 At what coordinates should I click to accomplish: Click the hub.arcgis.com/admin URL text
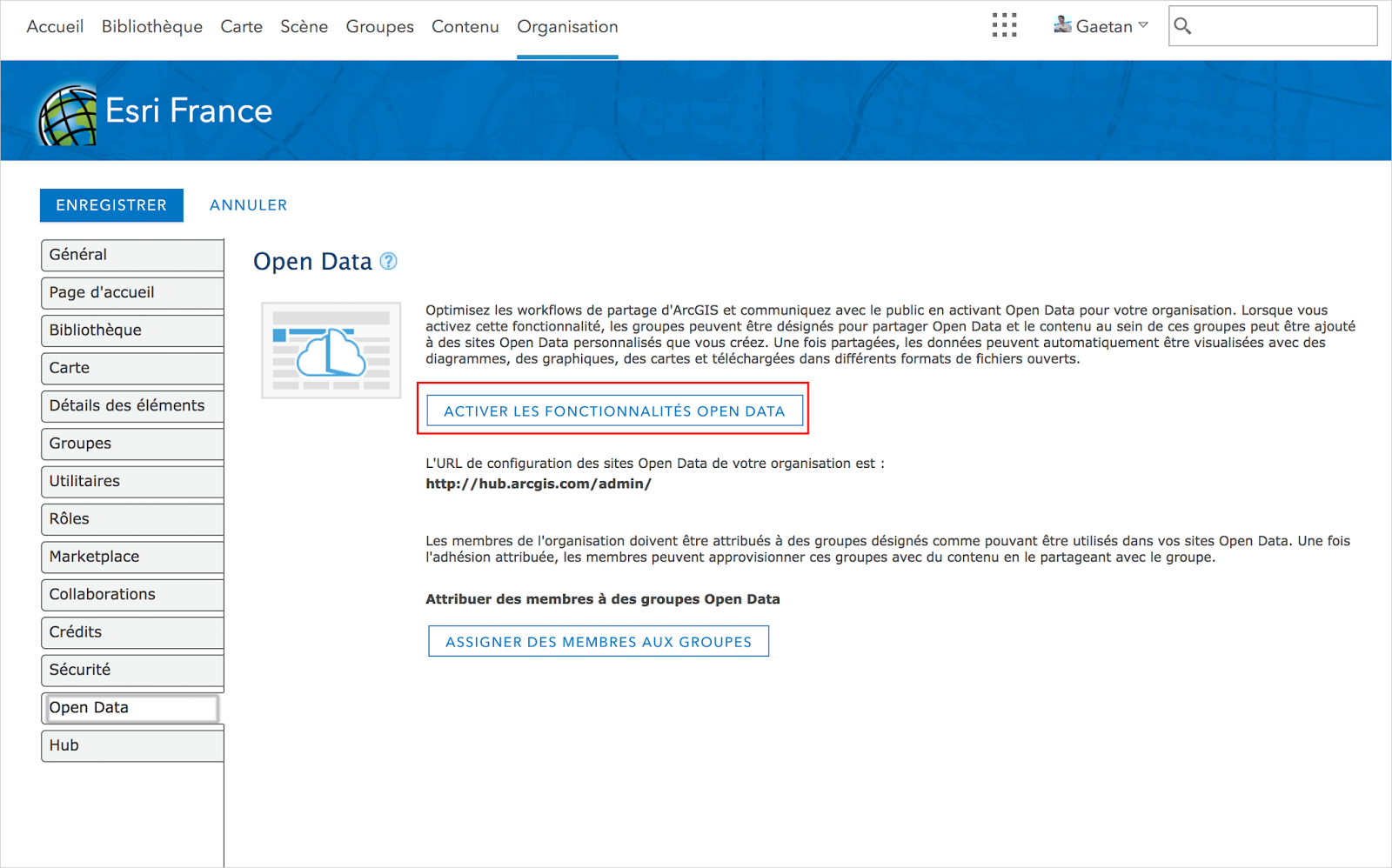click(x=539, y=484)
